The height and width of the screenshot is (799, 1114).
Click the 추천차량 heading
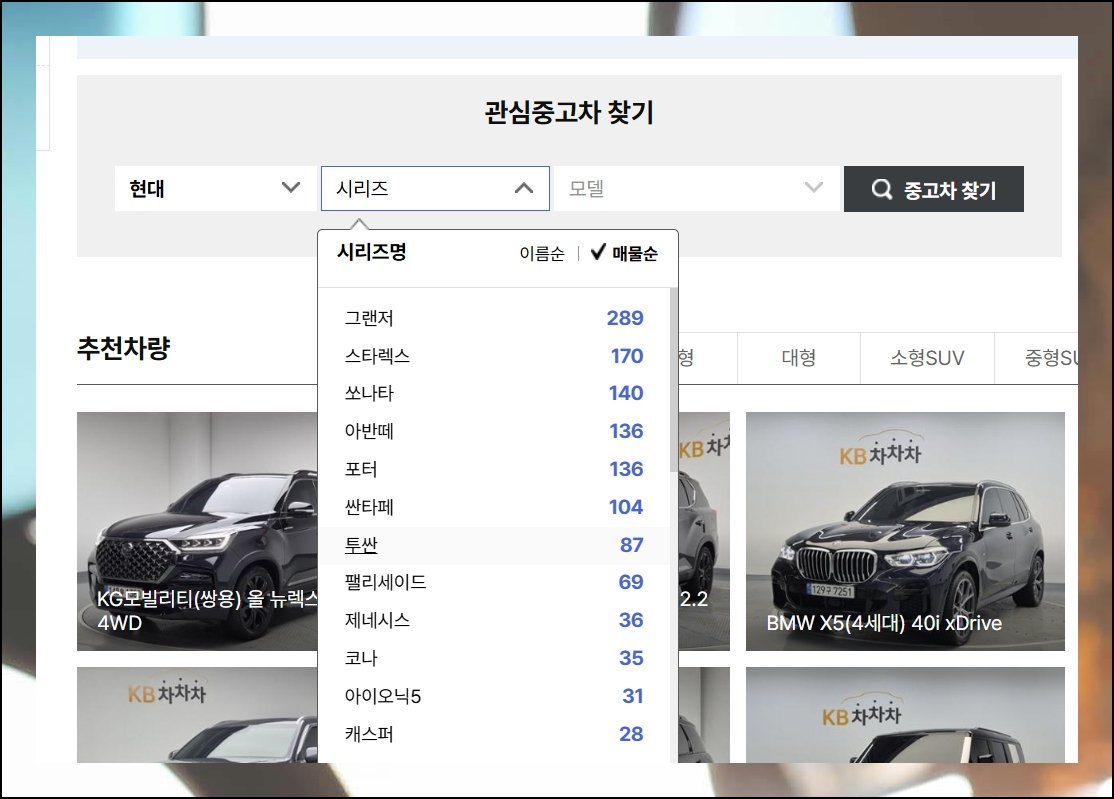pos(124,348)
